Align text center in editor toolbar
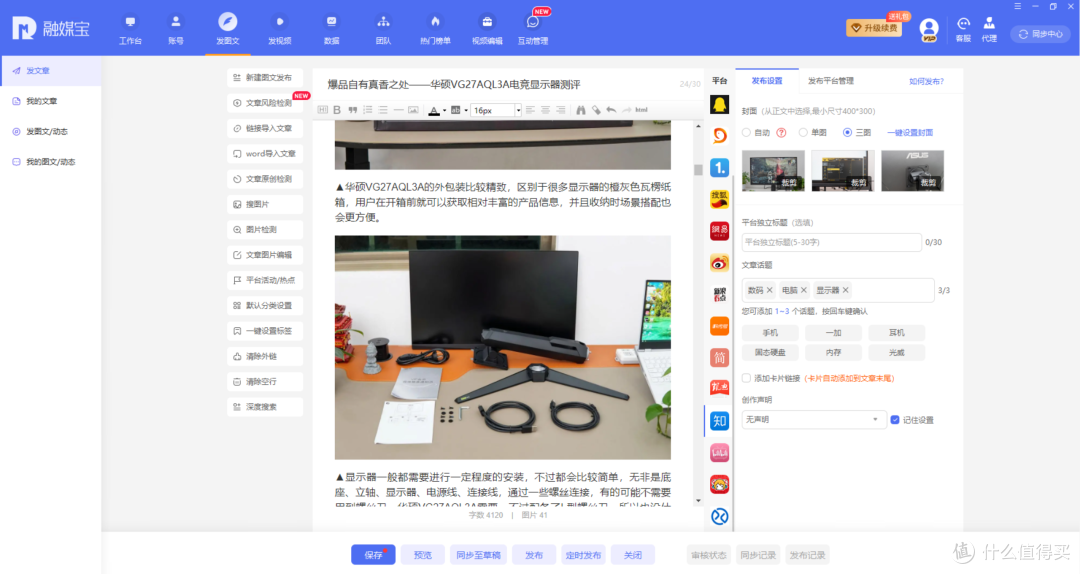1080x574 pixels. coord(546,110)
